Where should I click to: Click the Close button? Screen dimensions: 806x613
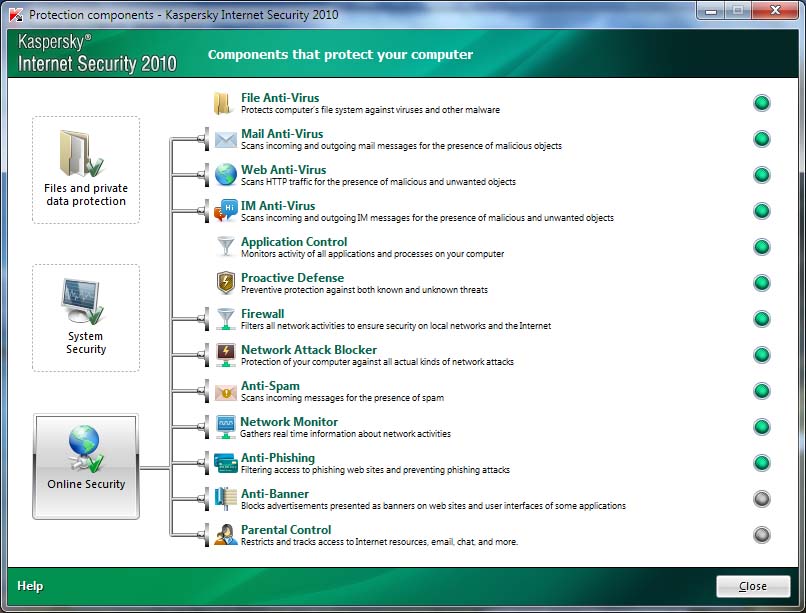753,586
